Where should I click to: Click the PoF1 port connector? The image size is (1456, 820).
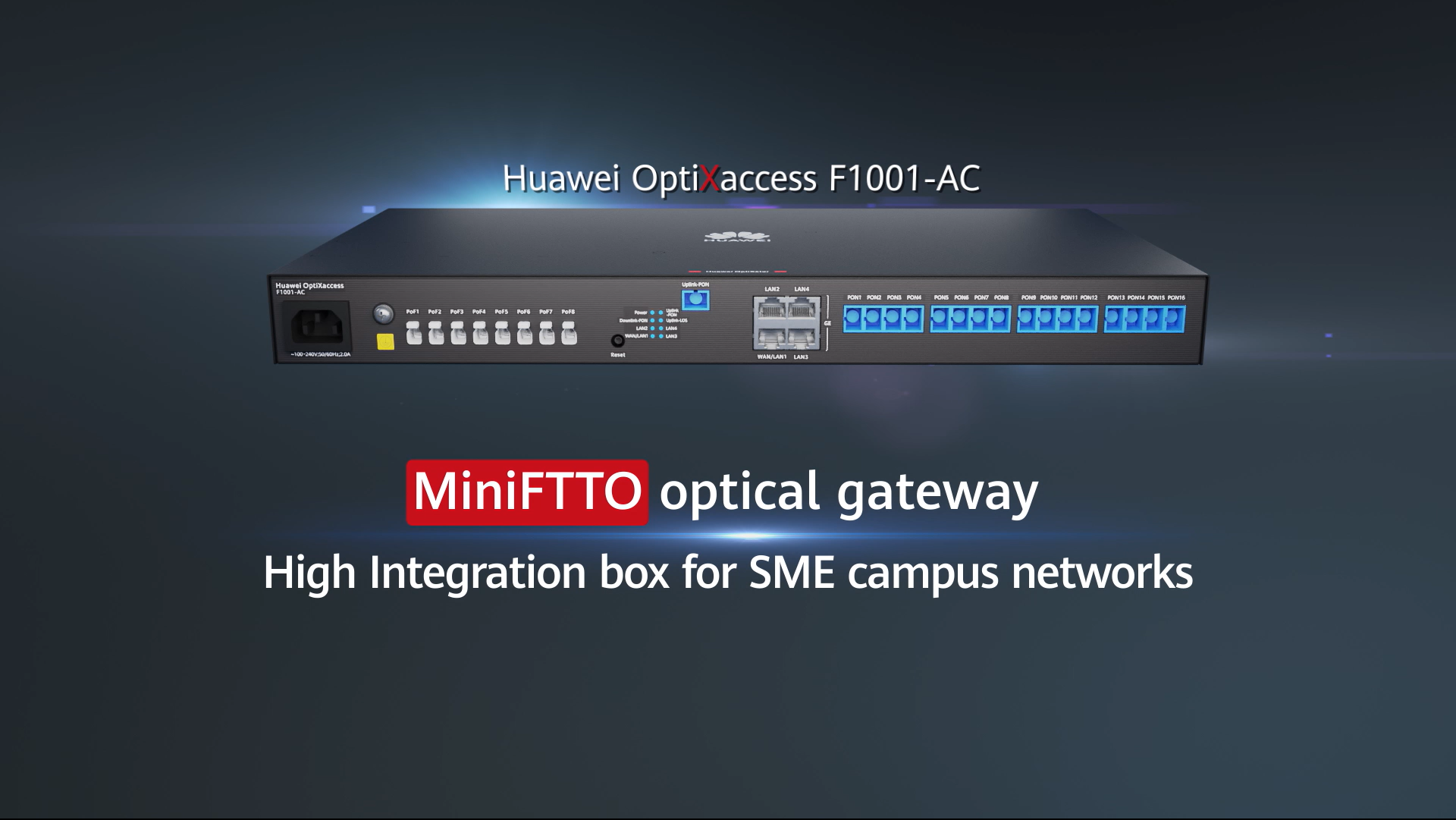(x=413, y=332)
